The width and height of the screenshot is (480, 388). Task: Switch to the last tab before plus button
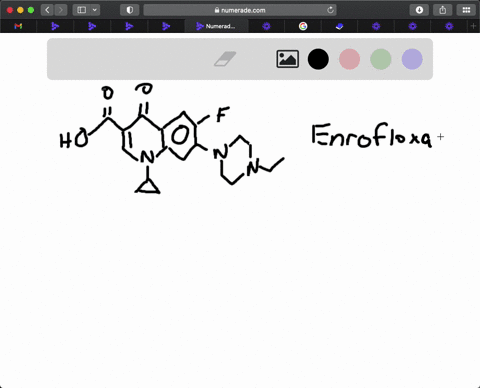tap(449, 26)
